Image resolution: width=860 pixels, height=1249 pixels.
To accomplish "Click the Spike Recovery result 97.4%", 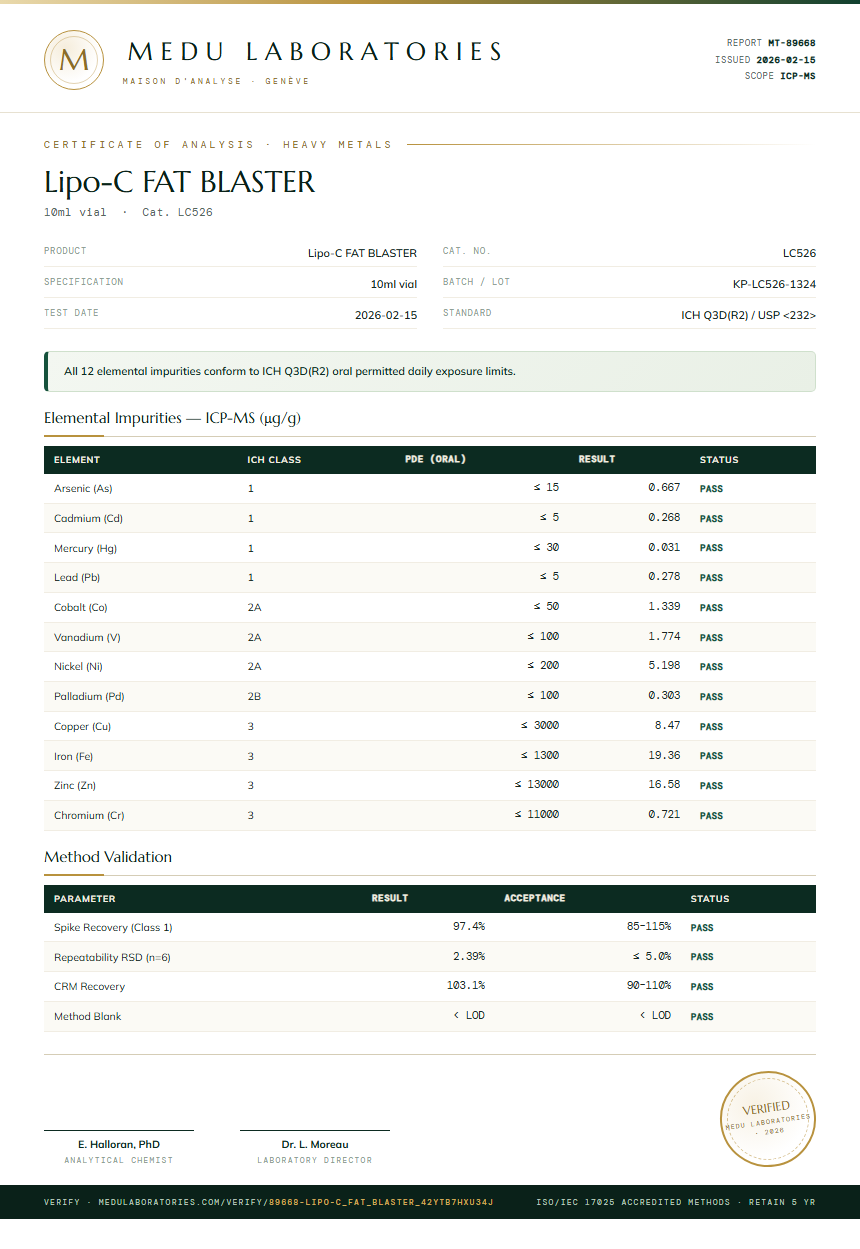I will (x=469, y=927).
